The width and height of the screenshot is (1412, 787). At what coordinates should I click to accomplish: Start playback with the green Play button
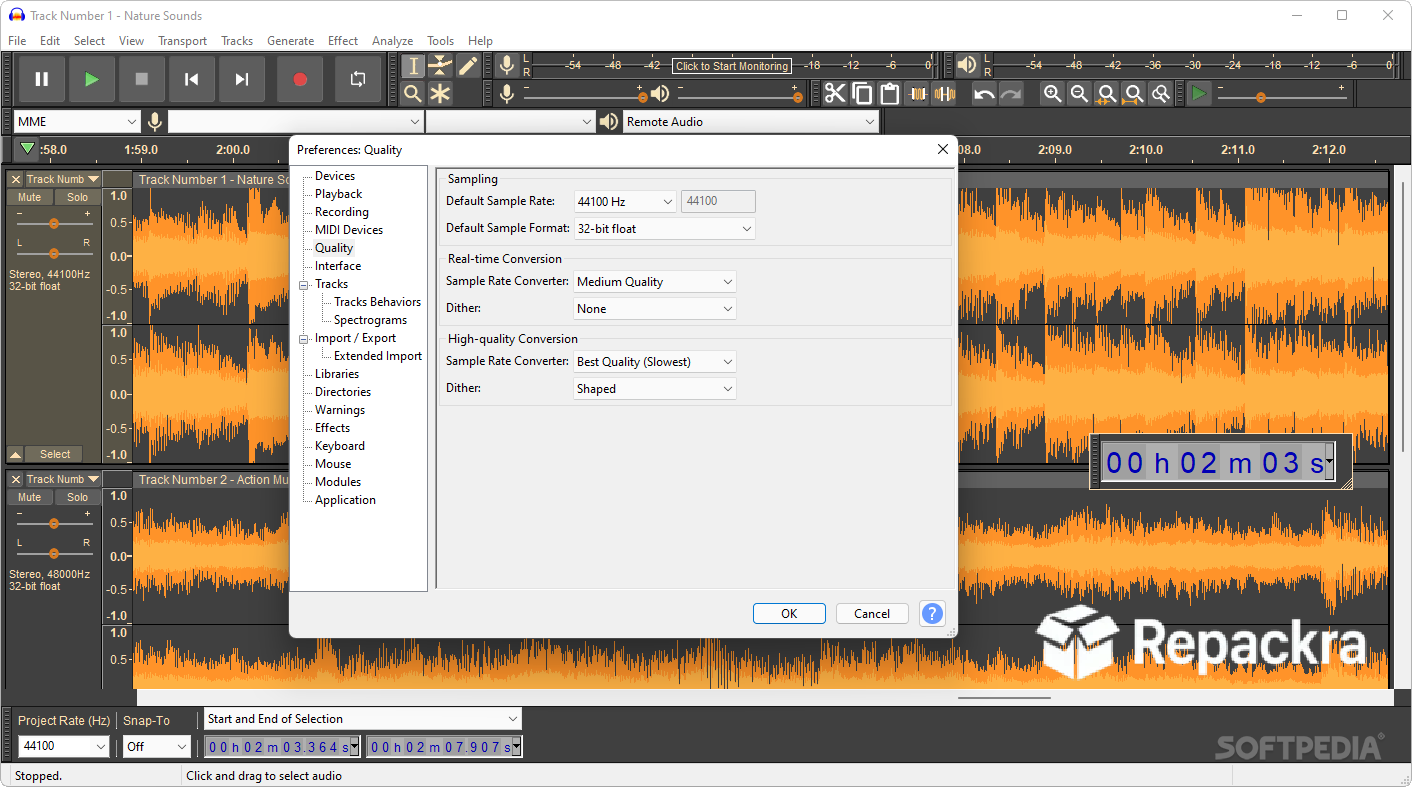[92, 79]
